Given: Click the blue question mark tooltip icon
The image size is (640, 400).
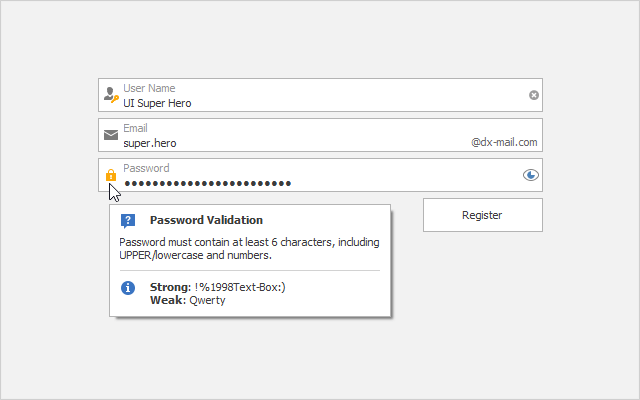Looking at the screenshot, I should [x=128, y=220].
